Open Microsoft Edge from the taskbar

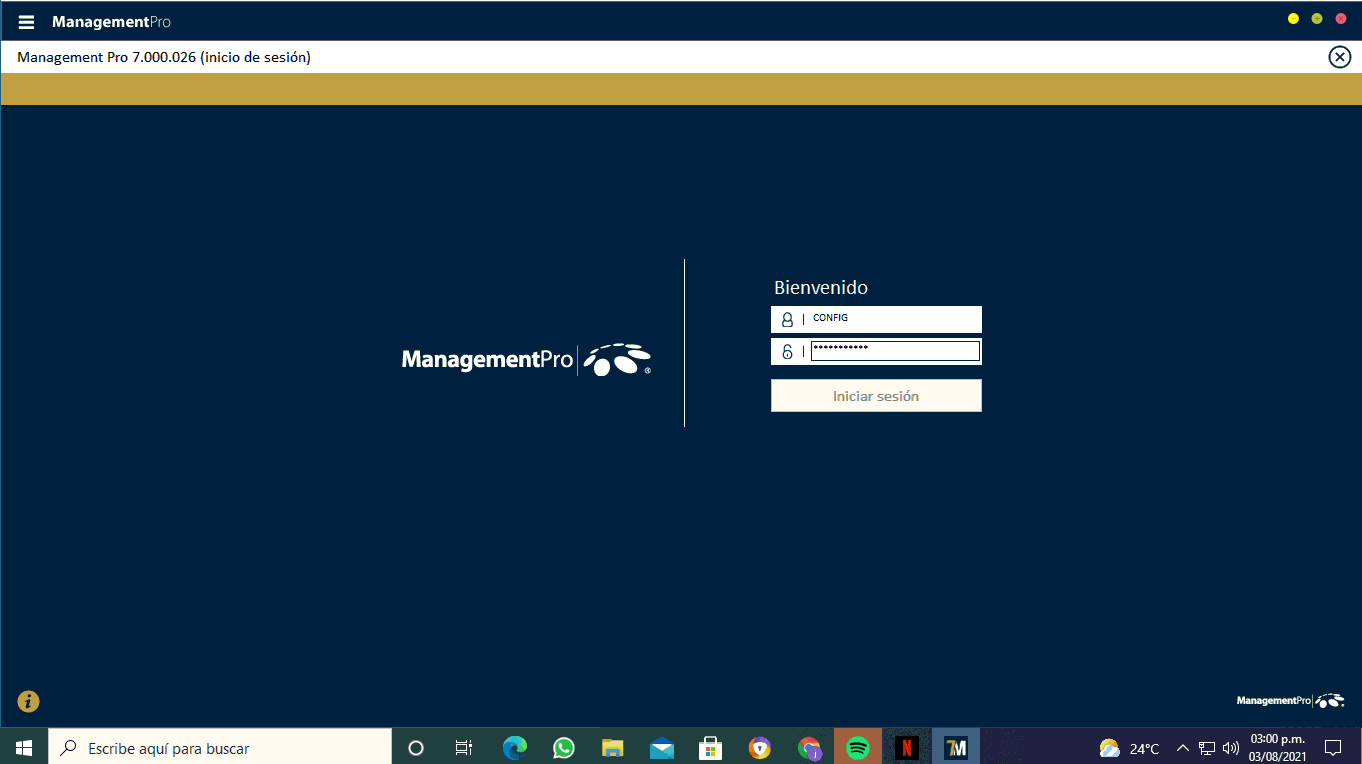click(x=515, y=747)
